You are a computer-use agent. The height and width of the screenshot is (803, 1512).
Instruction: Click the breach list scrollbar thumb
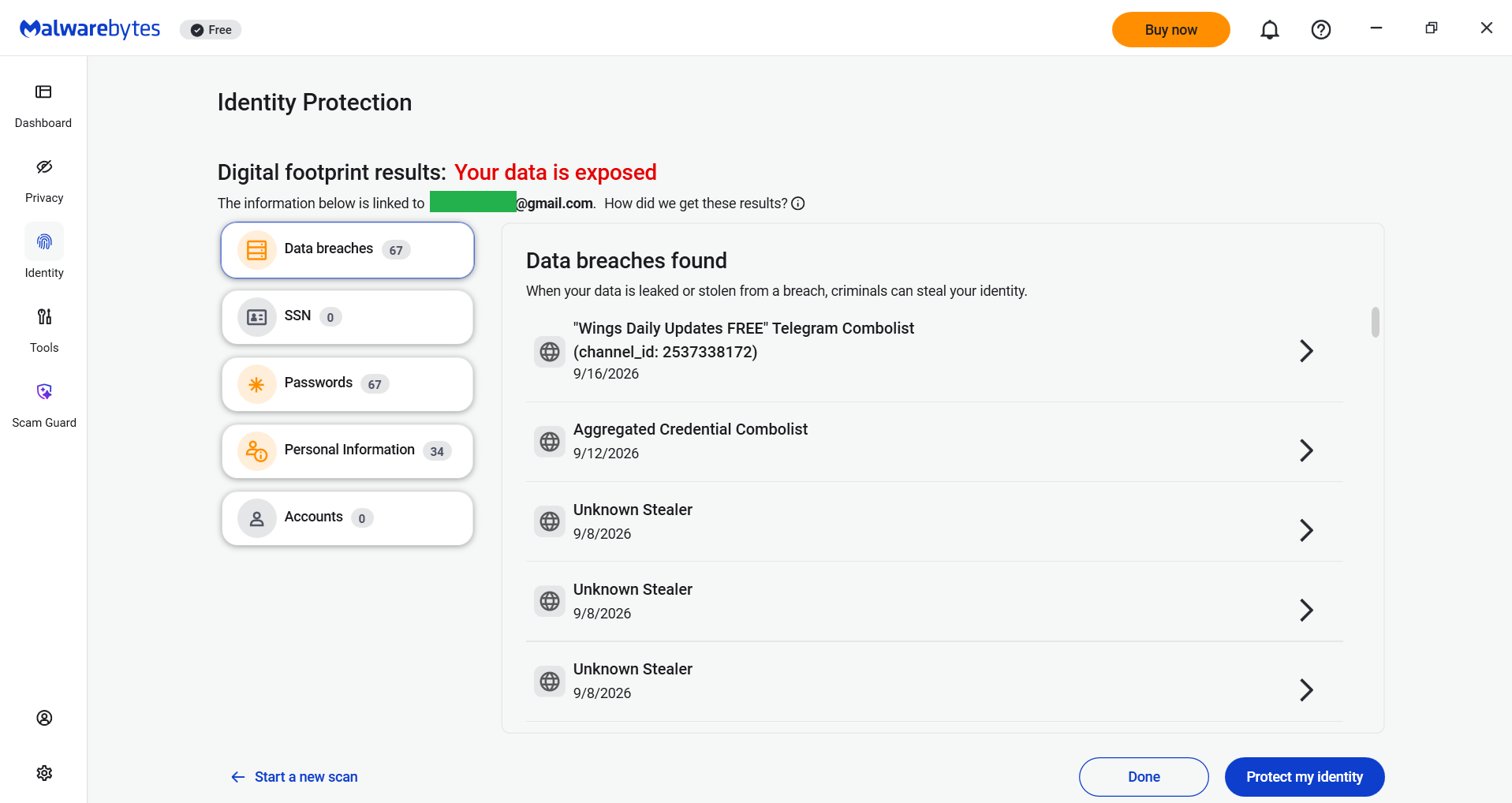[1376, 322]
